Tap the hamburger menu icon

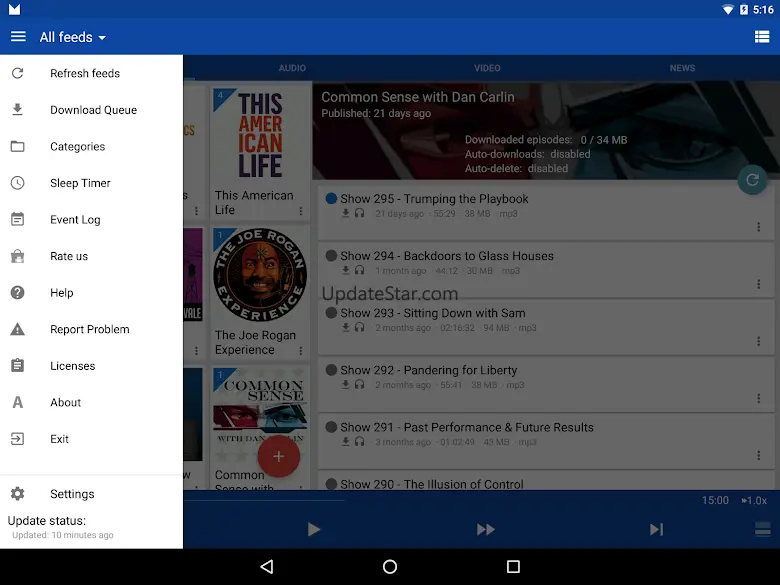pyautogui.click(x=18, y=37)
